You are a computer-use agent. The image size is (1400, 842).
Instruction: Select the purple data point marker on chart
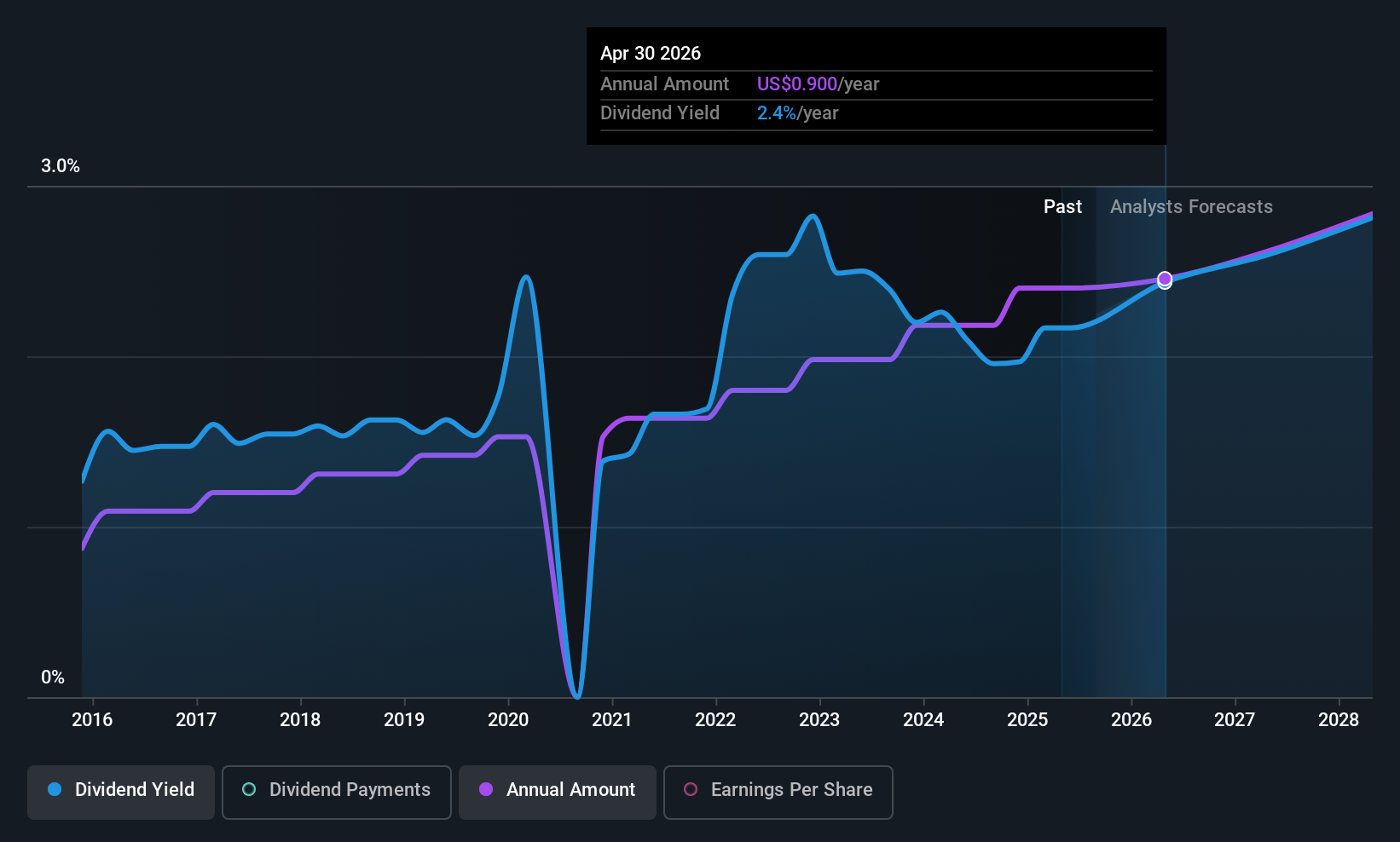(1165, 280)
